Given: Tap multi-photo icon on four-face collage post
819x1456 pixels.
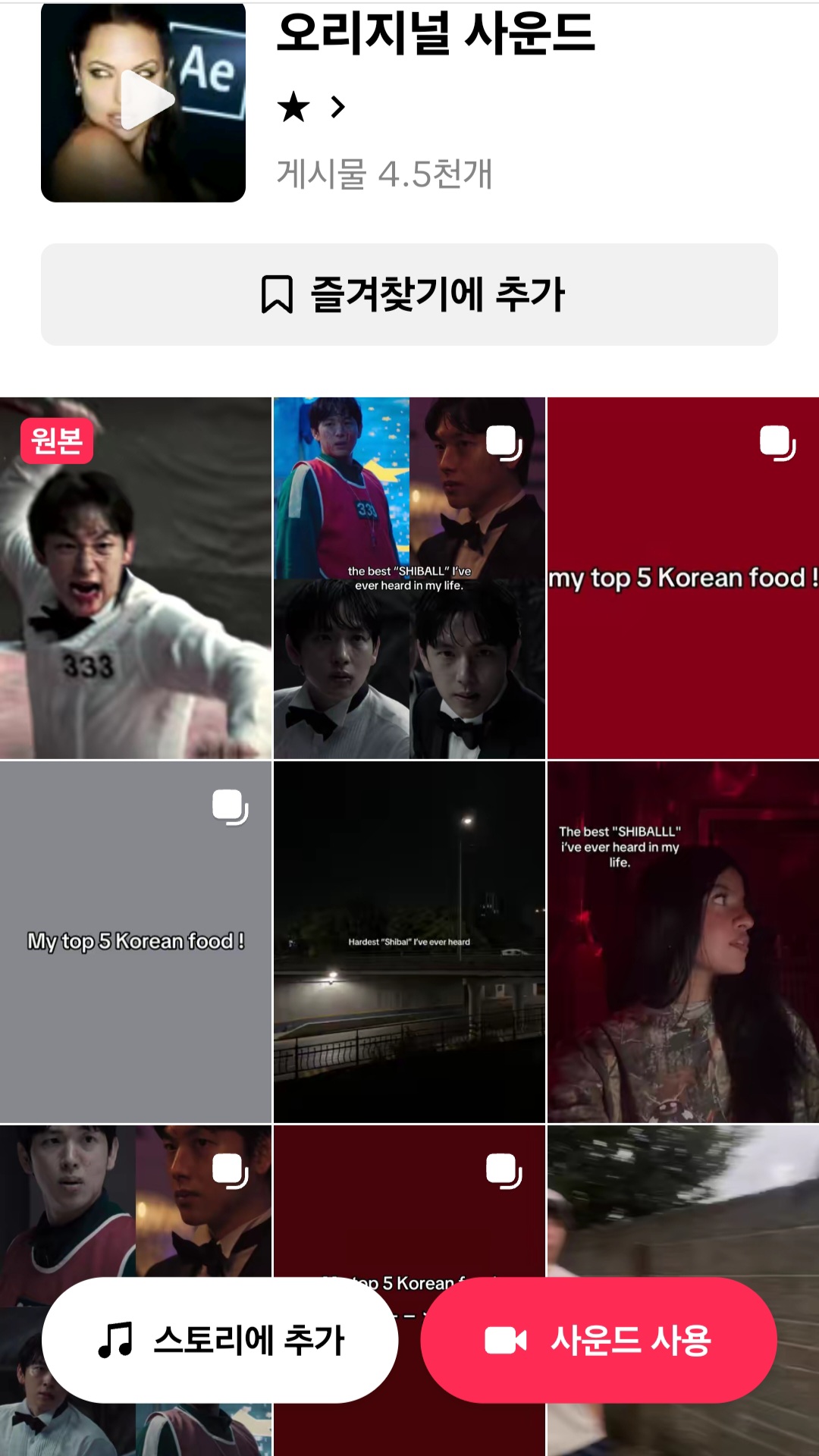Looking at the screenshot, I should 504,443.
